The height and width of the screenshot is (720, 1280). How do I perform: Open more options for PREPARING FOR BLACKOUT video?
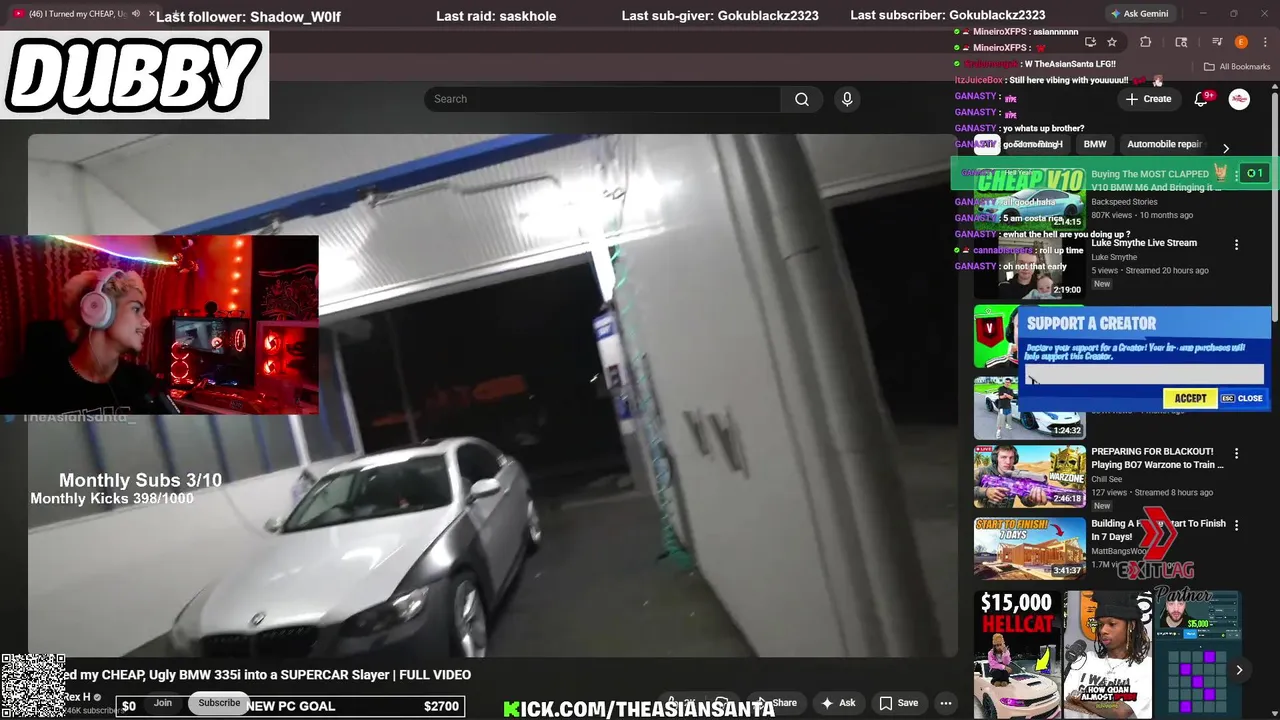click(x=1236, y=453)
